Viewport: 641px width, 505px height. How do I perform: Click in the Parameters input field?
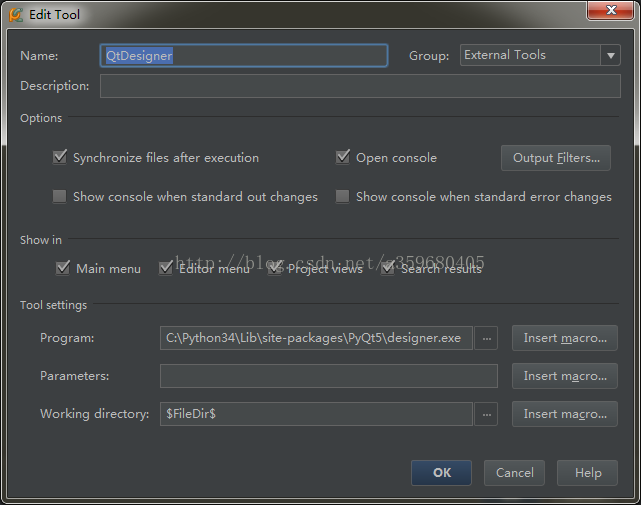(x=328, y=376)
